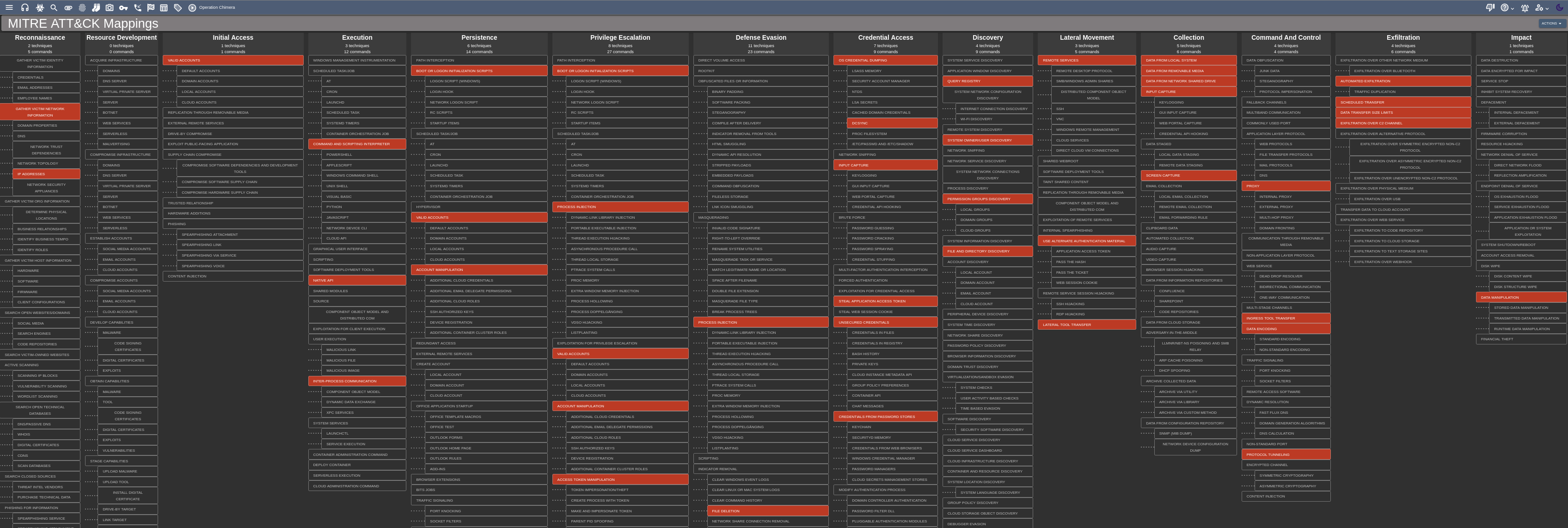Click Data Manipulation in Impact column
This screenshot has height=528, width=1568.
coord(1521,297)
